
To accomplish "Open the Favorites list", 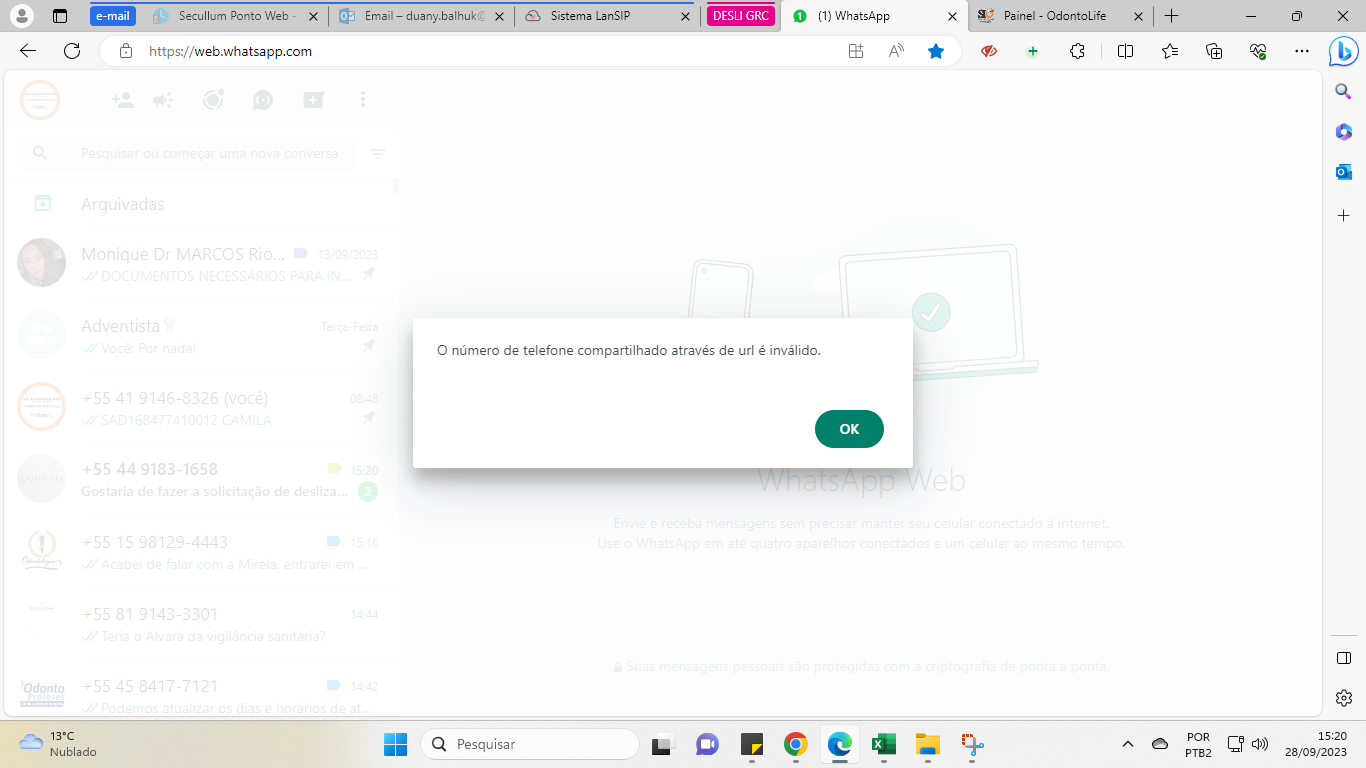I will [x=1170, y=51].
